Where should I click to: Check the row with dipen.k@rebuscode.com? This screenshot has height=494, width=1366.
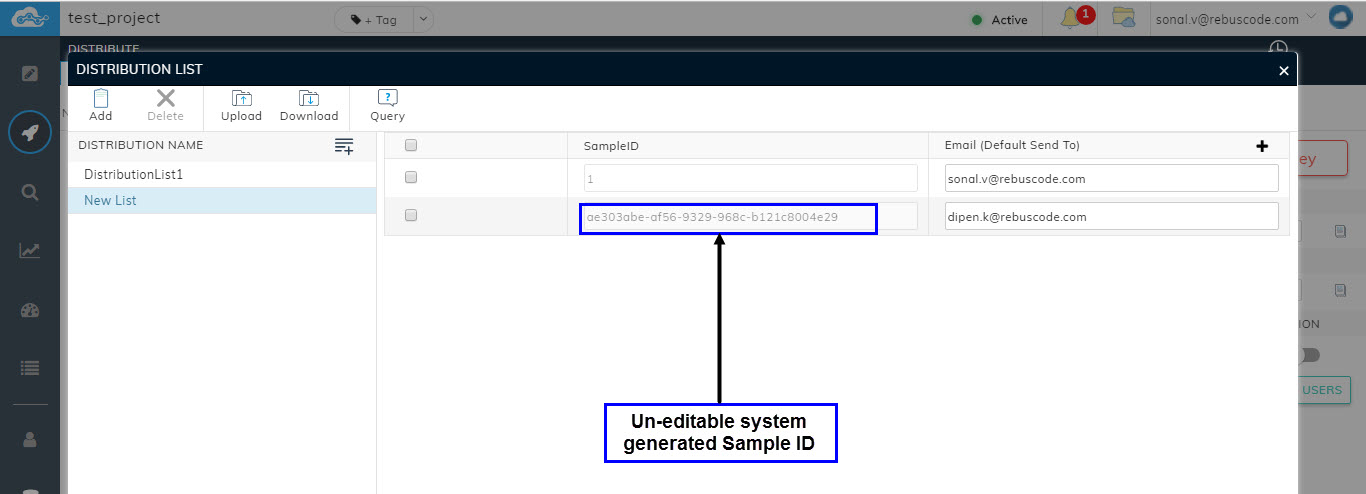[411, 215]
